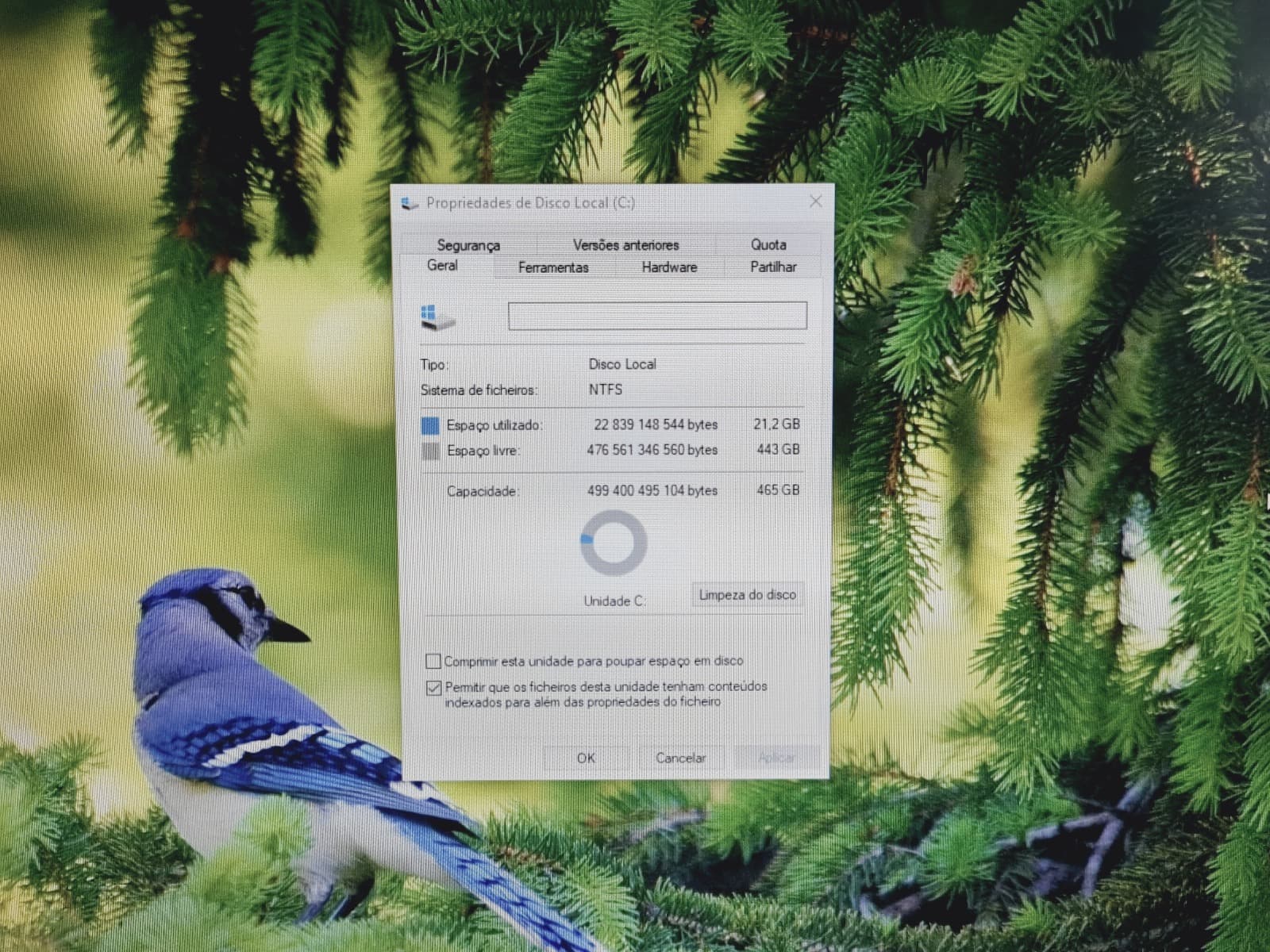Viewport: 1270px width, 952px height.
Task: Click the disk usage donut chart
Action: tap(614, 543)
